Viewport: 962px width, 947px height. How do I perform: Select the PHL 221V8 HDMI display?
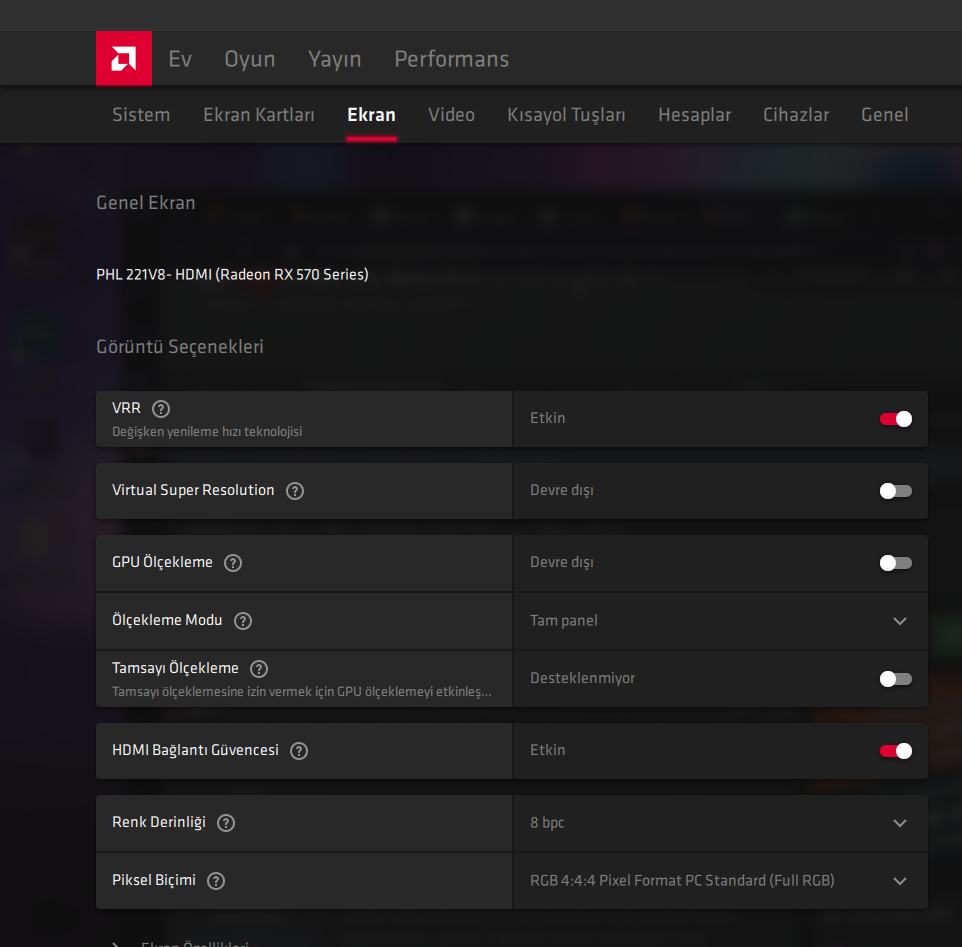pyautogui.click(x=232, y=274)
